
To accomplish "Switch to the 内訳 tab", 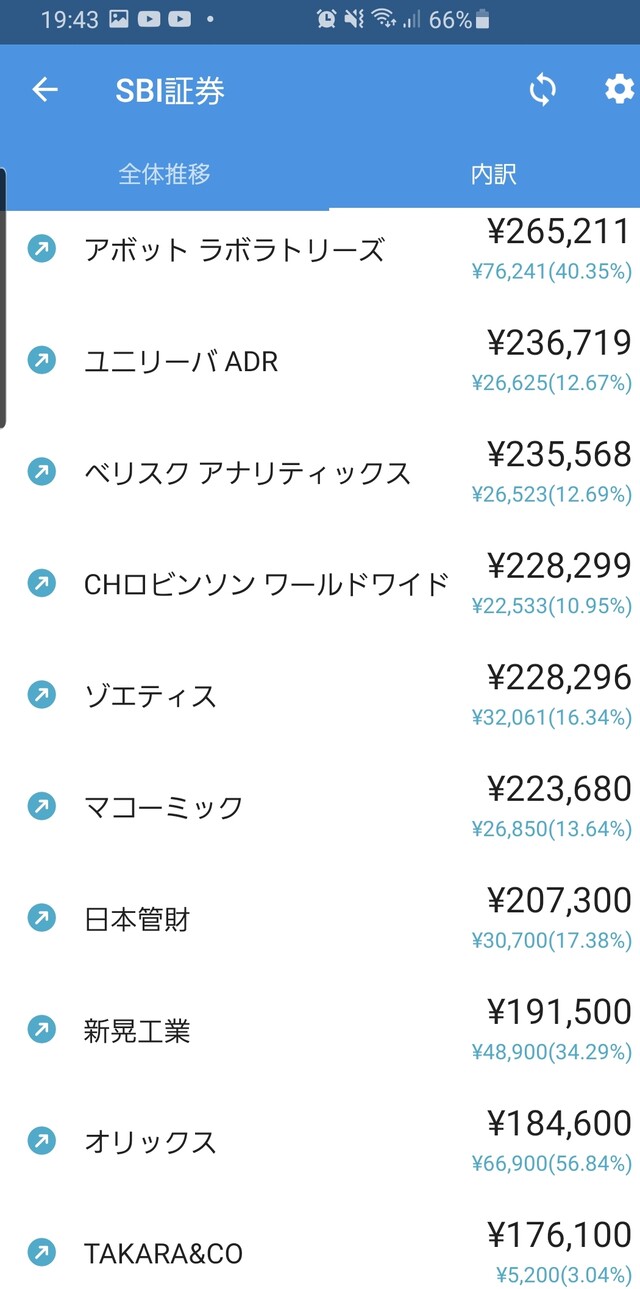I will 493,174.
